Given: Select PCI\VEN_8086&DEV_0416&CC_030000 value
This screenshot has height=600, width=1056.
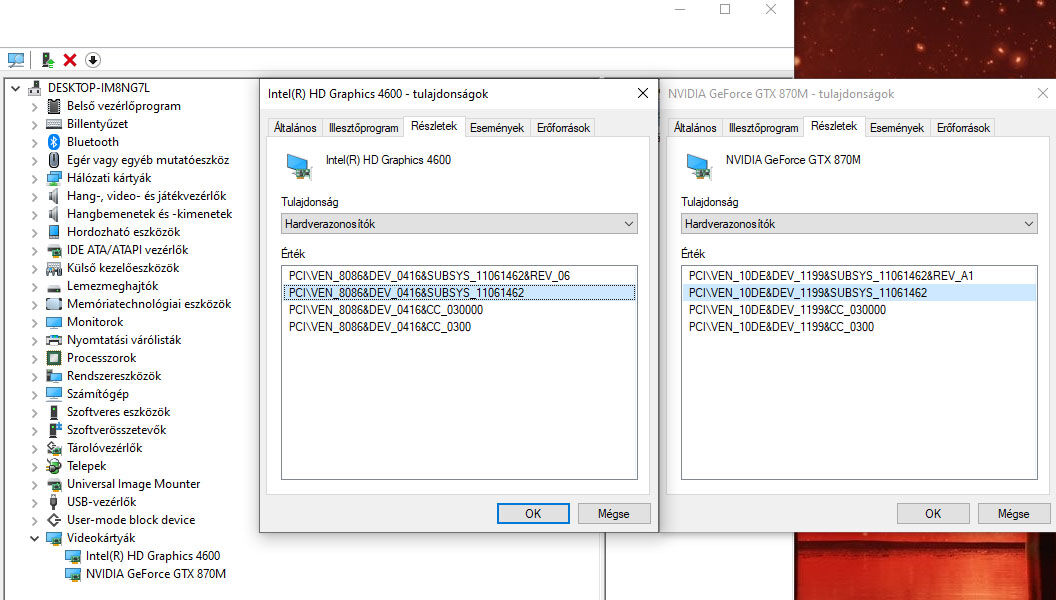Looking at the screenshot, I should click(459, 310).
